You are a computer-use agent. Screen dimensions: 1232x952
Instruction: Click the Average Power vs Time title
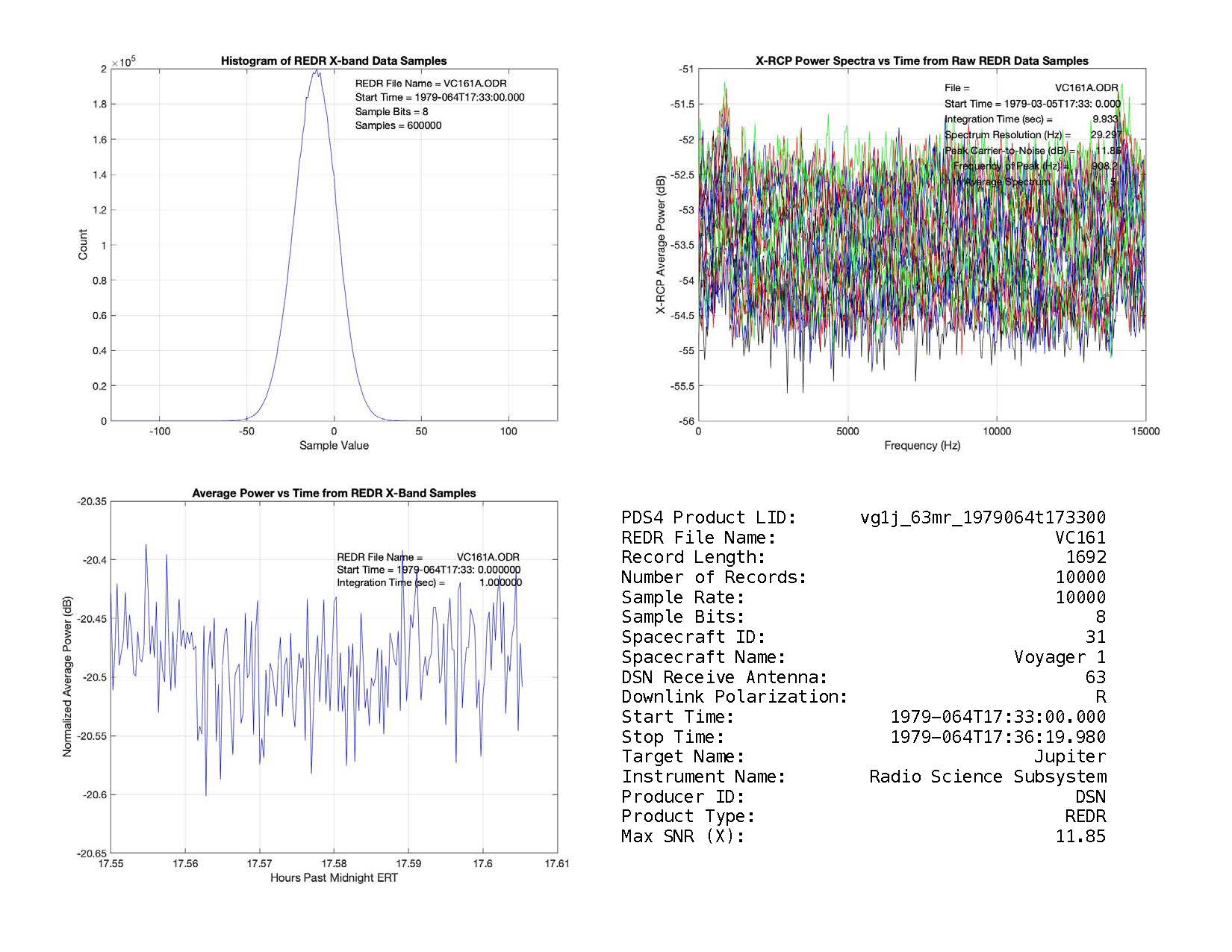[x=334, y=494]
